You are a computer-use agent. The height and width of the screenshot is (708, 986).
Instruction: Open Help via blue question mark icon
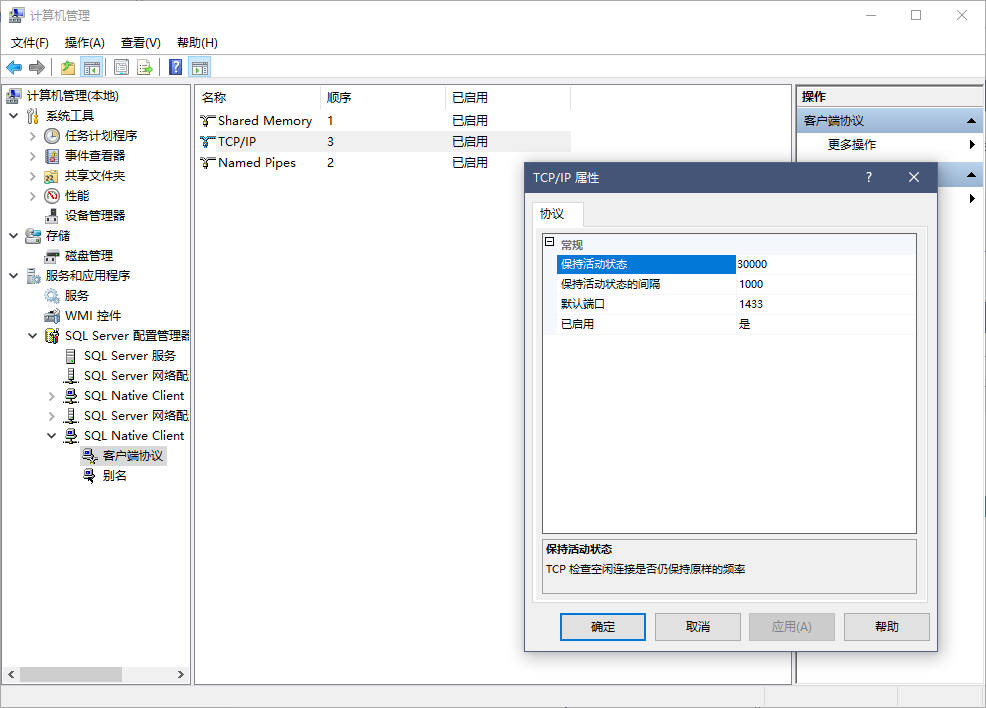tap(175, 67)
